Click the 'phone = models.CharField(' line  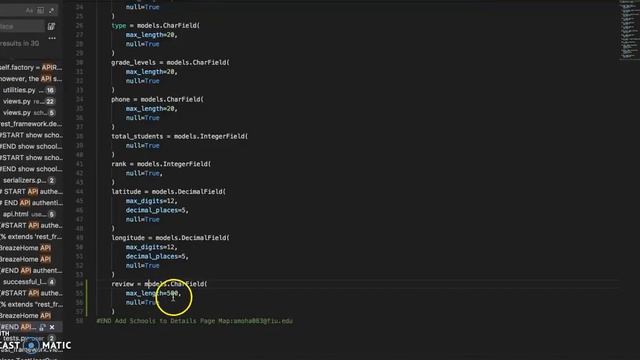click(158, 100)
